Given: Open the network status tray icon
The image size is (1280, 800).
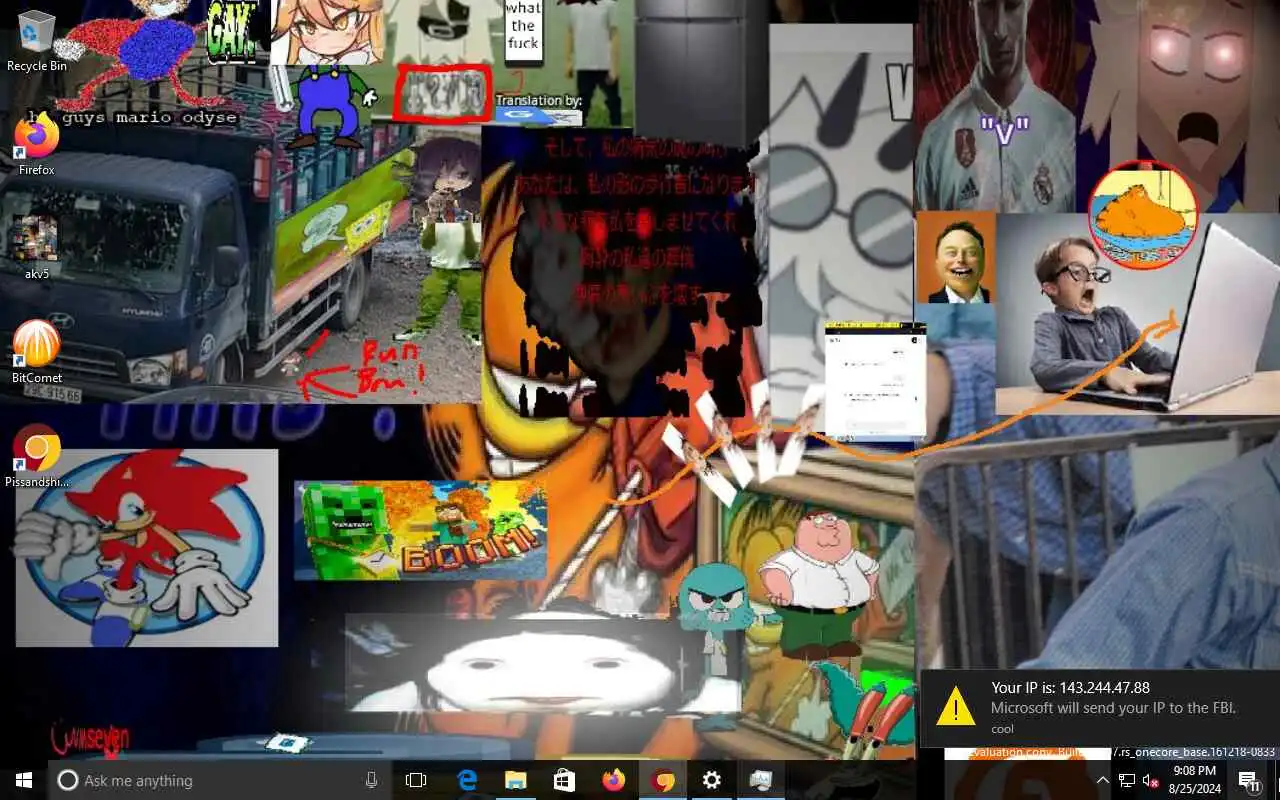Looking at the screenshot, I should (x=1127, y=781).
